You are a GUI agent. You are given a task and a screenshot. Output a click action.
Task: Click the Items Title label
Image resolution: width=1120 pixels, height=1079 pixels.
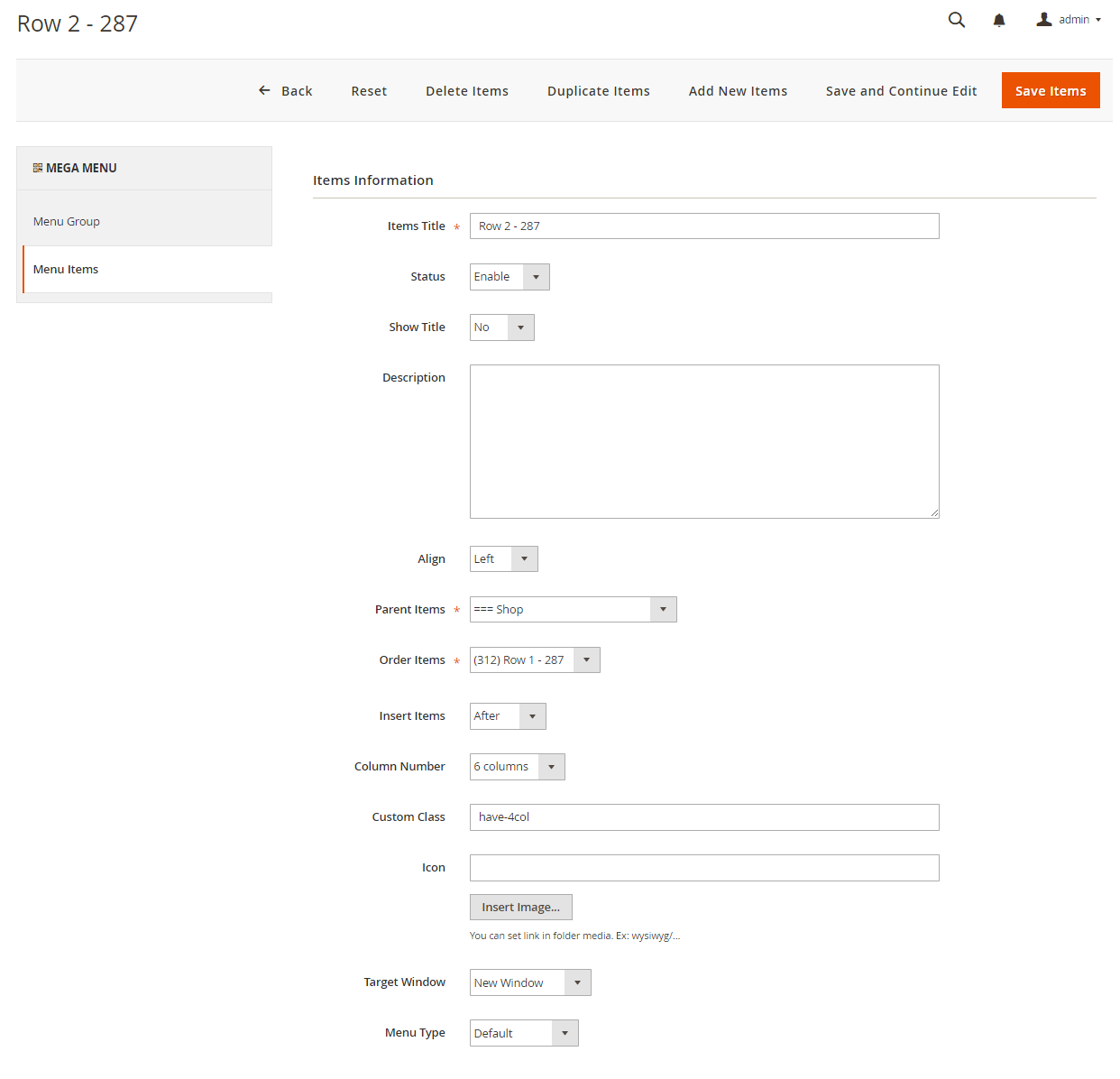click(417, 226)
